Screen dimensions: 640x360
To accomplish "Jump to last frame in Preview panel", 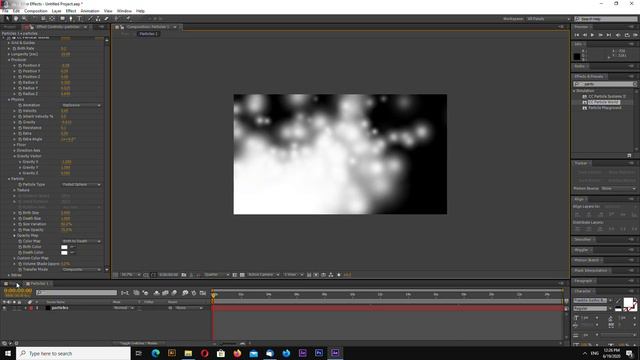I will pyautogui.click(x=609, y=35).
